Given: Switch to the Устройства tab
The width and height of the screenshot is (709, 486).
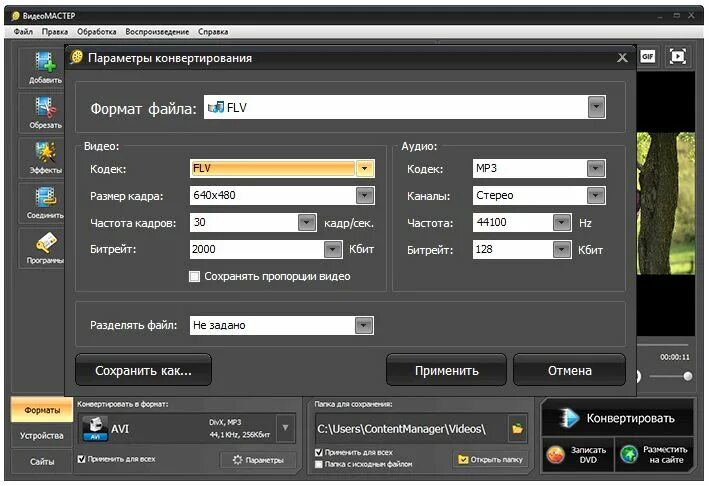Looking at the screenshot, I should coord(42,436).
